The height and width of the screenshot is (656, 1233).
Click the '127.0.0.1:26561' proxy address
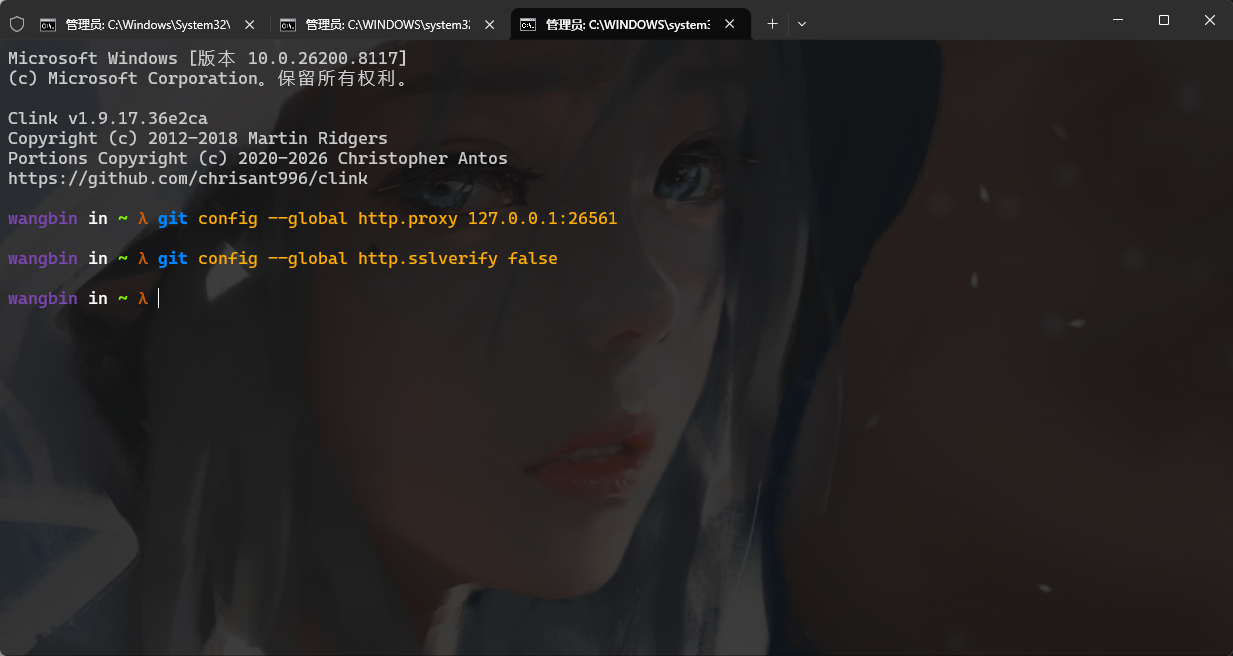543,219
